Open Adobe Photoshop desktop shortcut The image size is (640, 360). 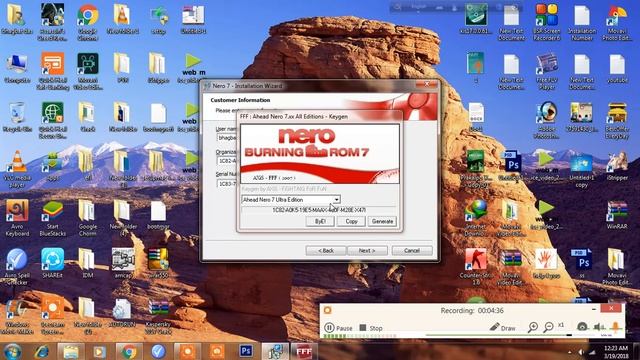pos(547,120)
